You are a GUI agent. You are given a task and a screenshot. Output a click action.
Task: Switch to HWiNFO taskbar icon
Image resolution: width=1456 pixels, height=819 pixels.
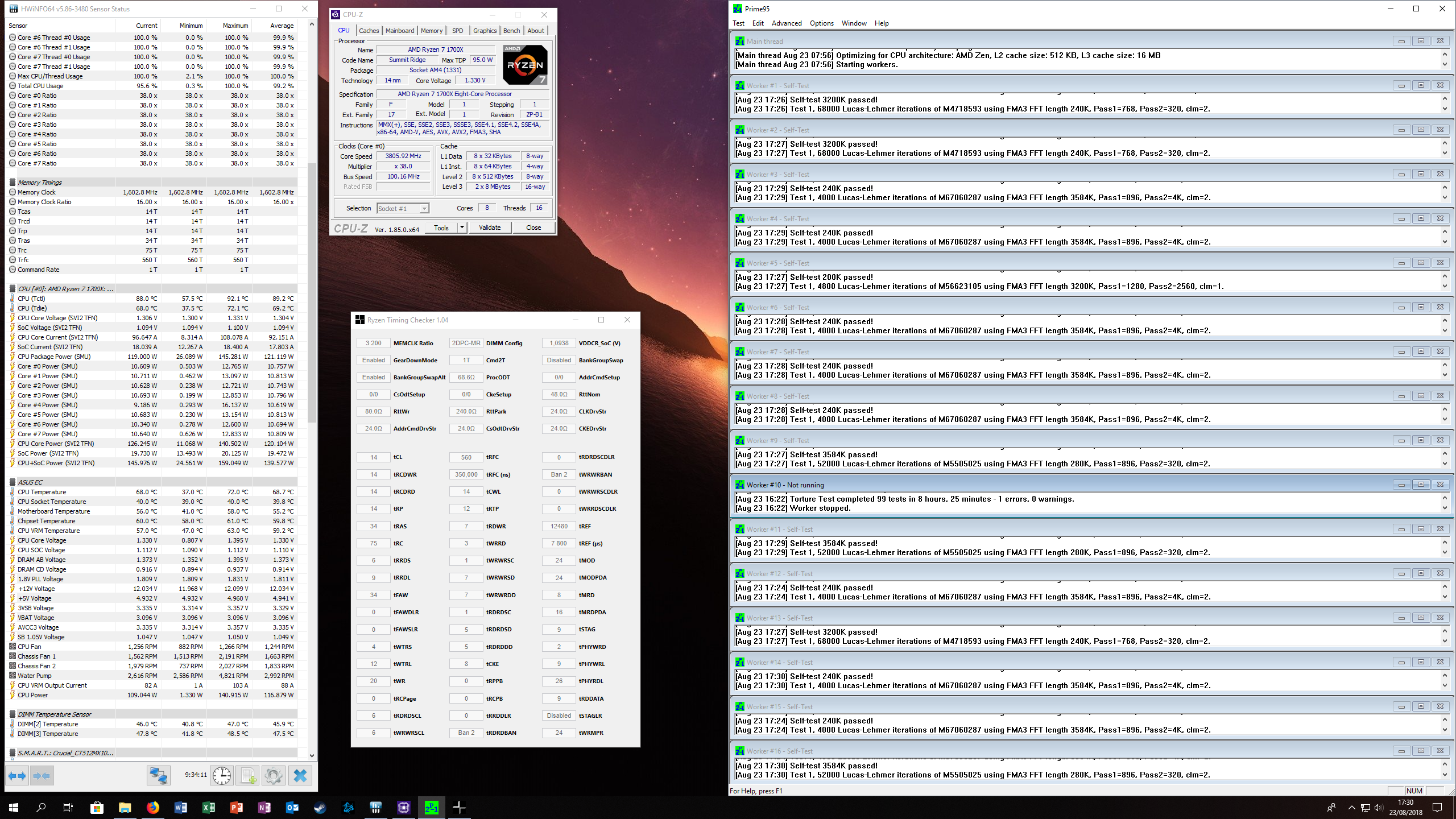coord(375,807)
